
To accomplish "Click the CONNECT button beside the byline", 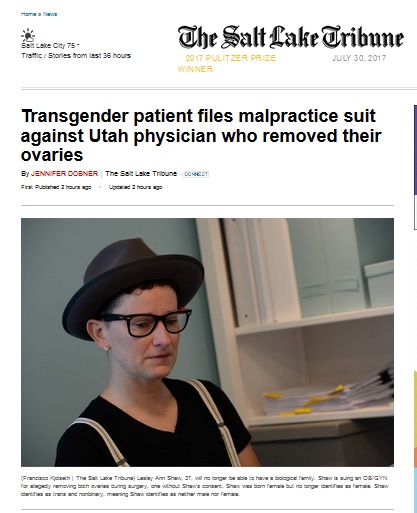I will [196, 174].
